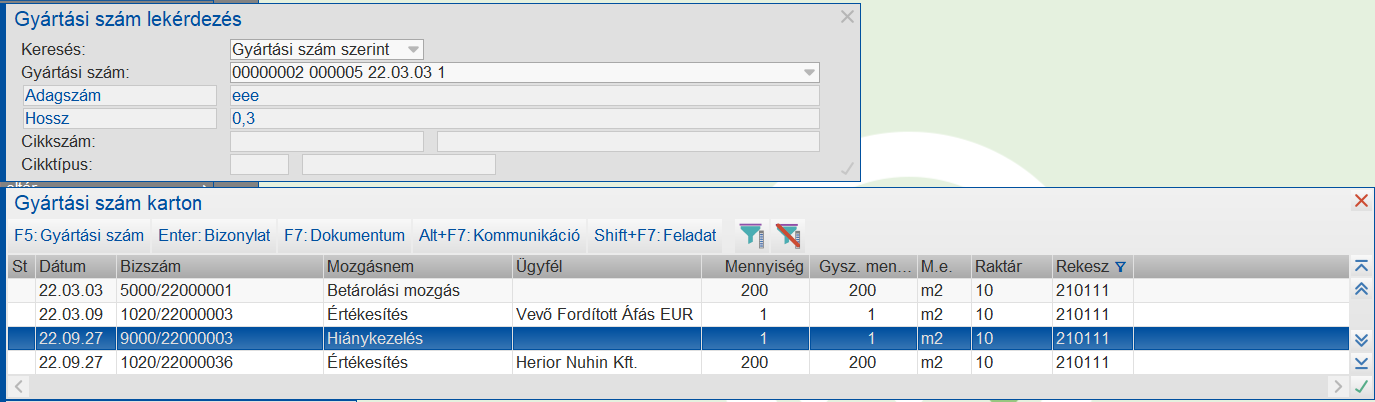Image resolution: width=1375 pixels, height=402 pixels.
Task: Open Alt+F7: Kommunikáció
Action: click(x=499, y=236)
